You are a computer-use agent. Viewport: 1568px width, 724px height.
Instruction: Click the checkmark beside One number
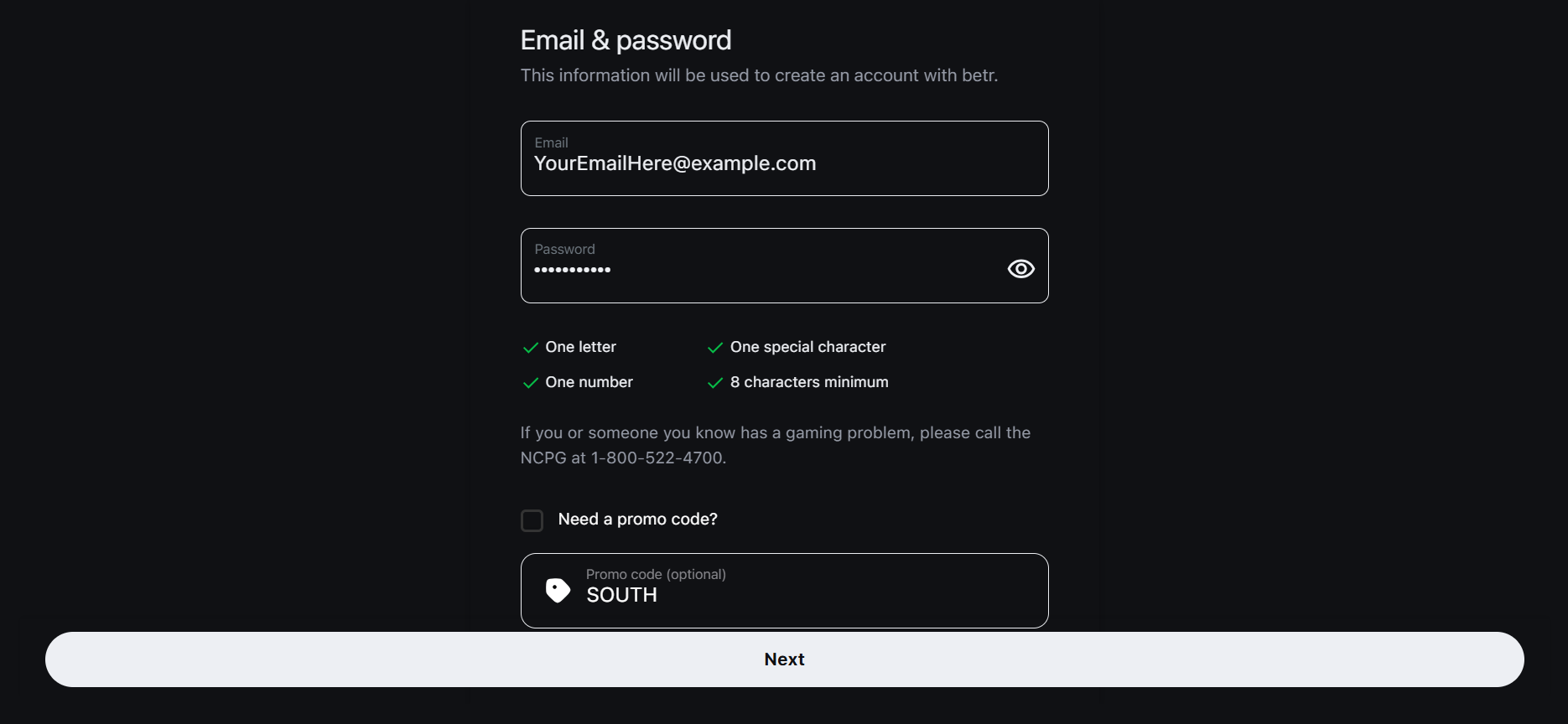(530, 383)
